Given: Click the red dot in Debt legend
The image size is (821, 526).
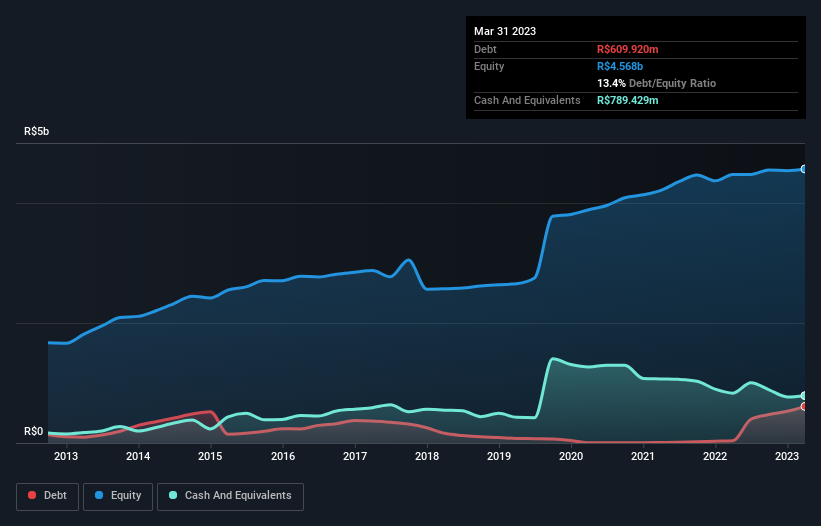Looking at the screenshot, I should [33, 496].
